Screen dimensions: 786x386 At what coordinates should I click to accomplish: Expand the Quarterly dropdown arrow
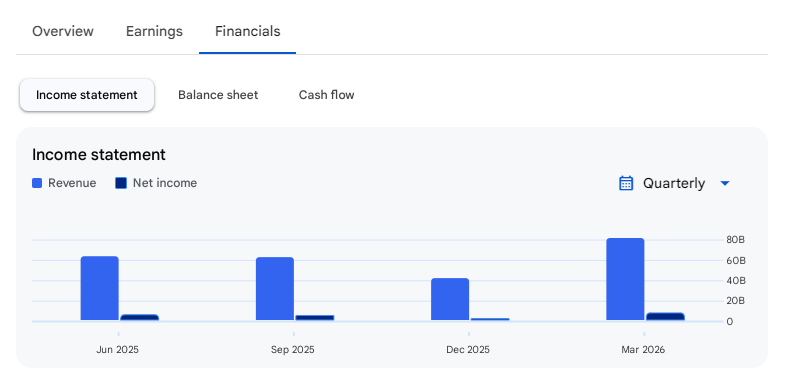(724, 183)
